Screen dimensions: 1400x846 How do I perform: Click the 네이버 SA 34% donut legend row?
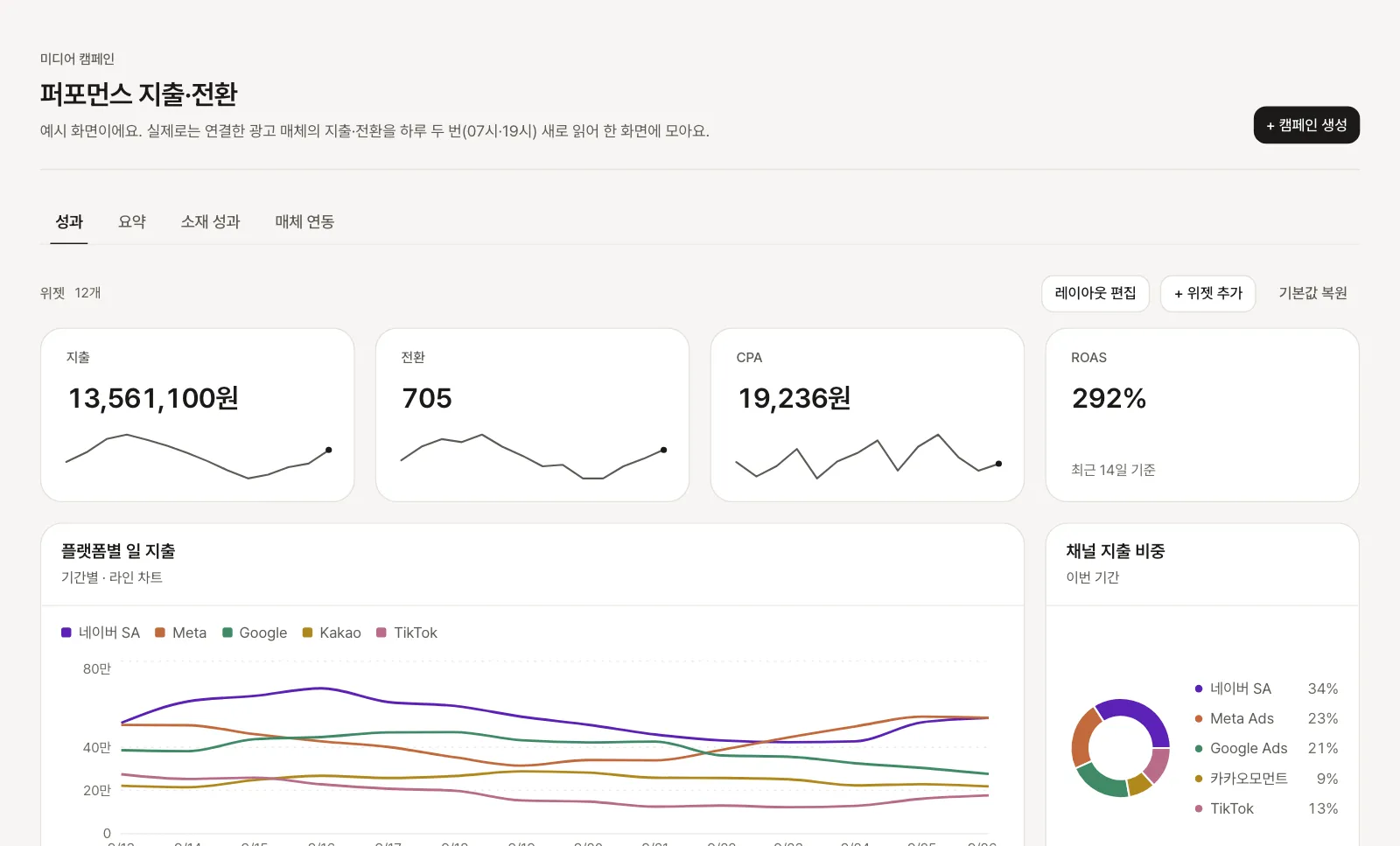click(x=1266, y=689)
